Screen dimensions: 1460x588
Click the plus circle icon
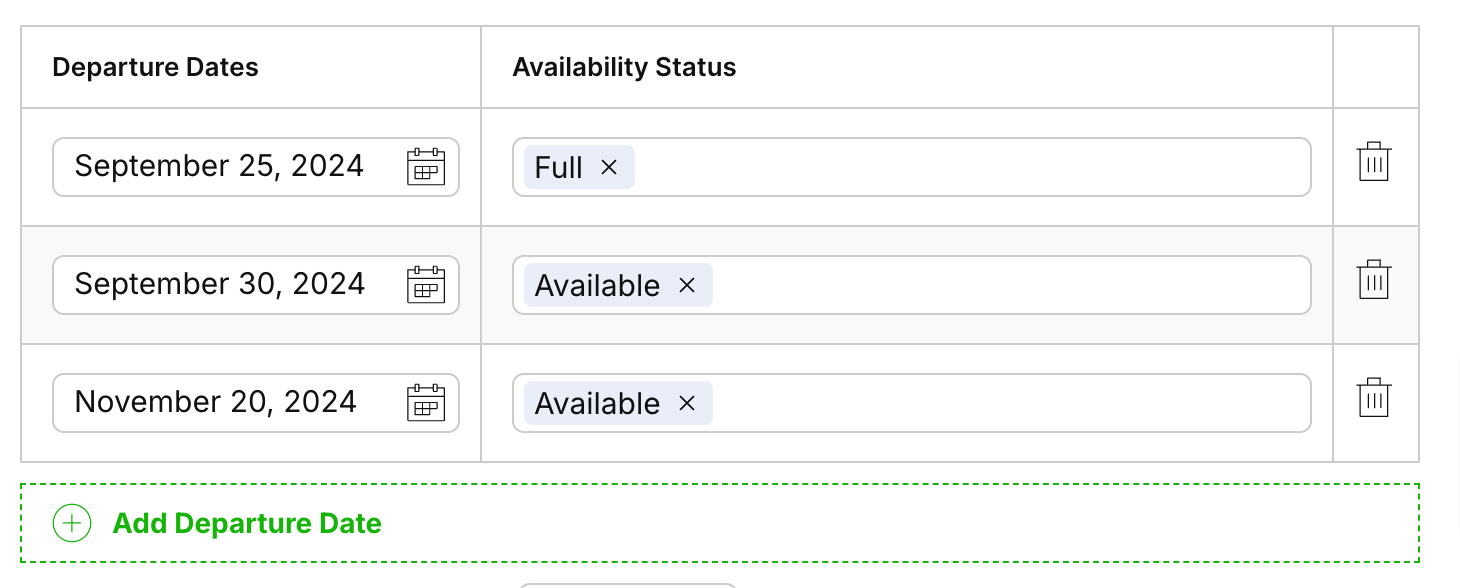point(72,523)
